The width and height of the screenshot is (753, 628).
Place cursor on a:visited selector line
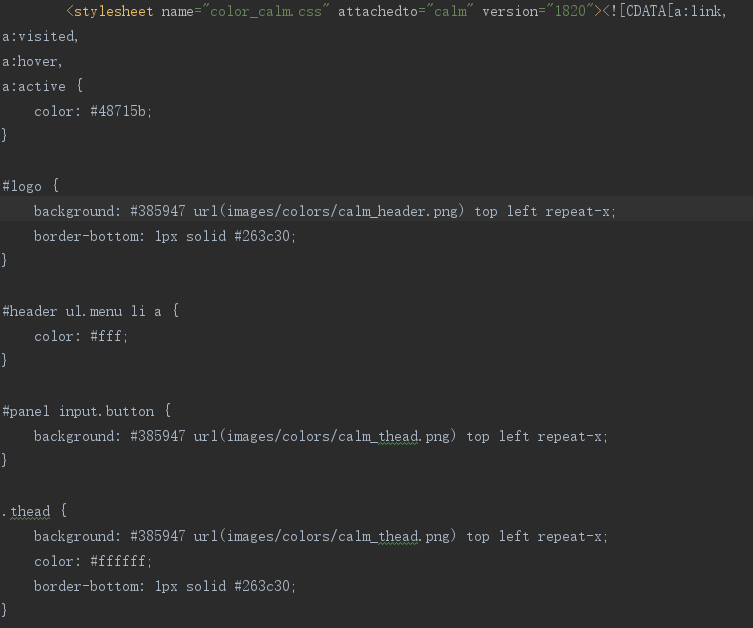point(40,36)
